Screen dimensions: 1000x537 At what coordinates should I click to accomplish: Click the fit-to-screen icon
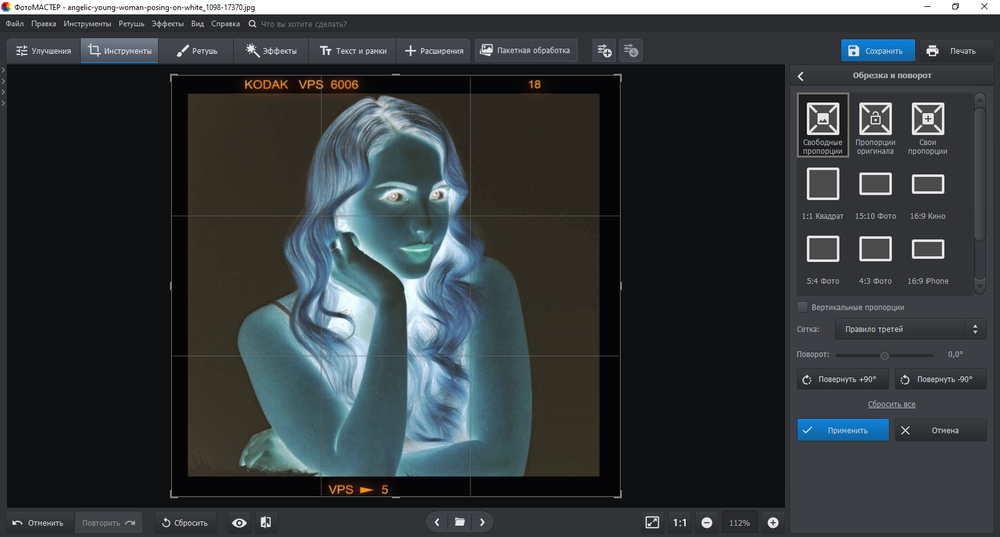coord(652,522)
